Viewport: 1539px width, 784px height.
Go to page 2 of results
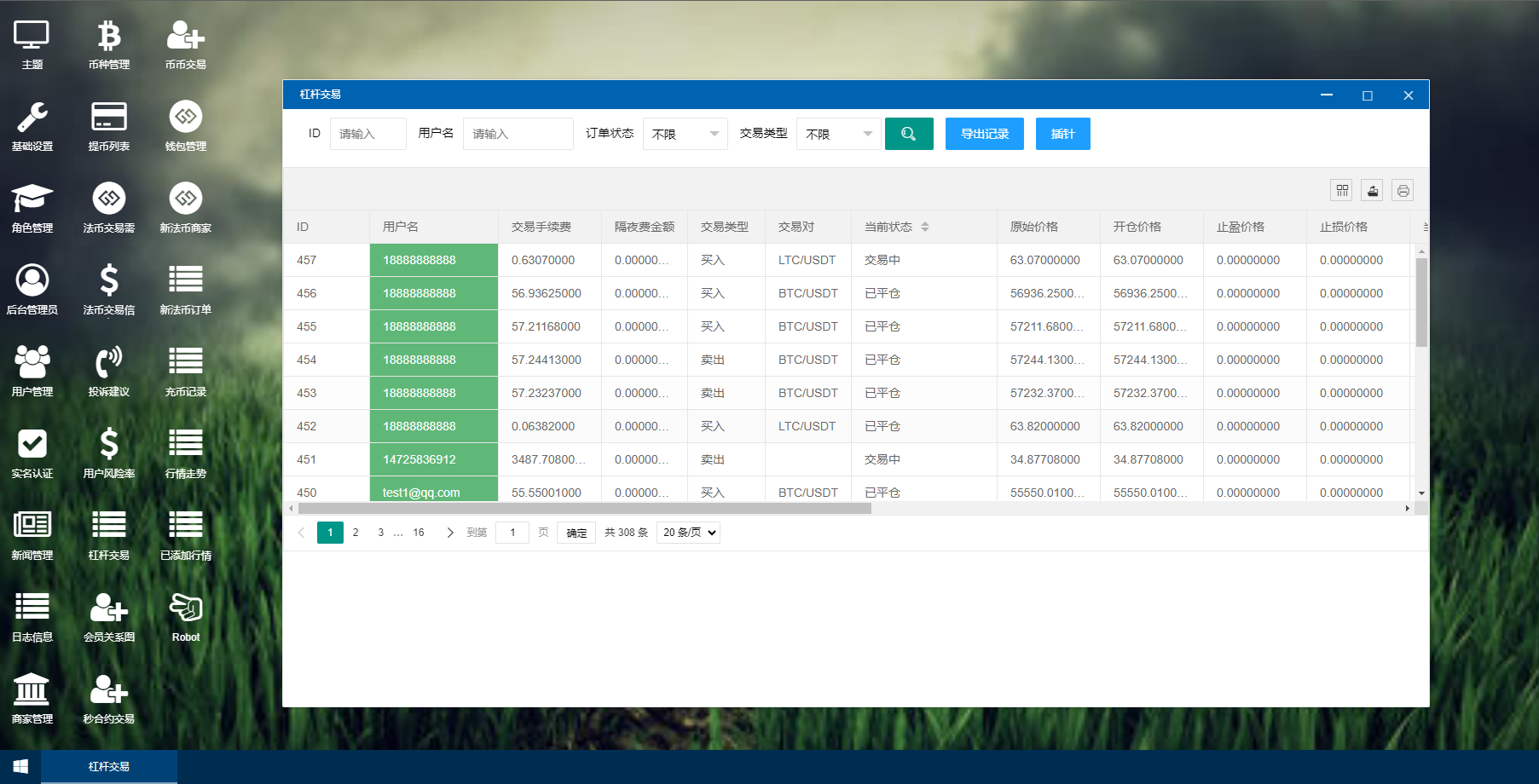coord(356,533)
